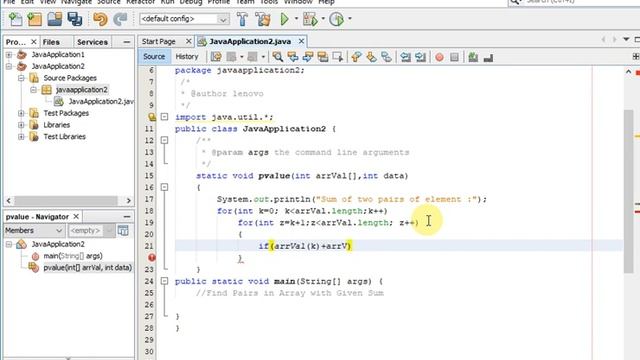
Task: Click the New File toolbar icon
Action: pyautogui.click(x=15, y=19)
